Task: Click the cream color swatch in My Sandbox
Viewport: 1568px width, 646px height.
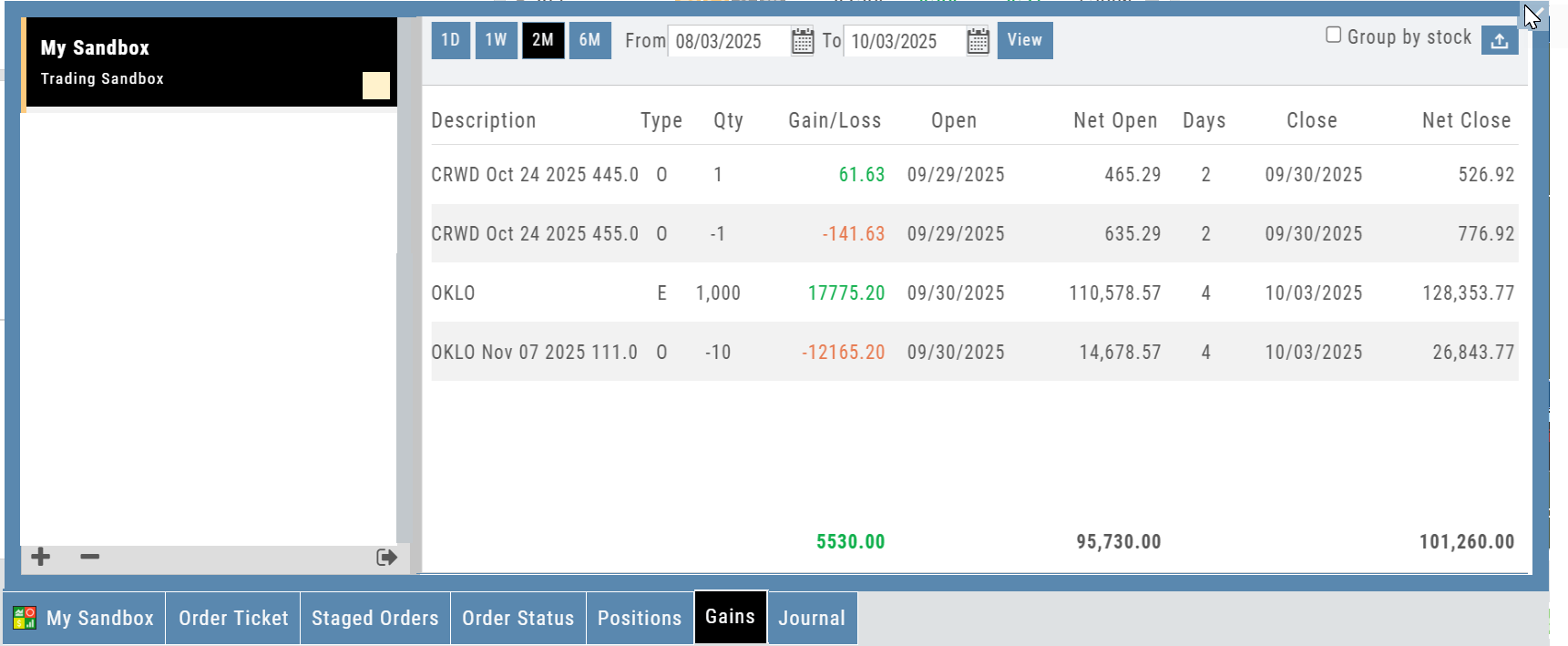Action: [375, 86]
